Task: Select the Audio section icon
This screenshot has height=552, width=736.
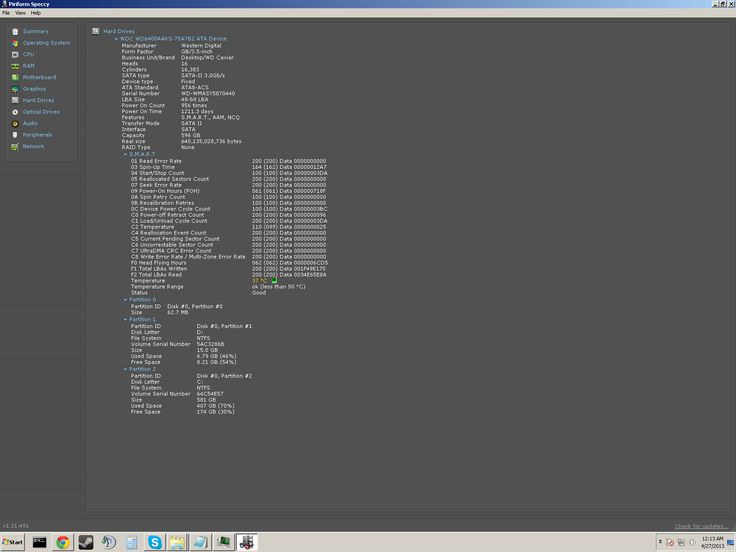Action: (15, 123)
